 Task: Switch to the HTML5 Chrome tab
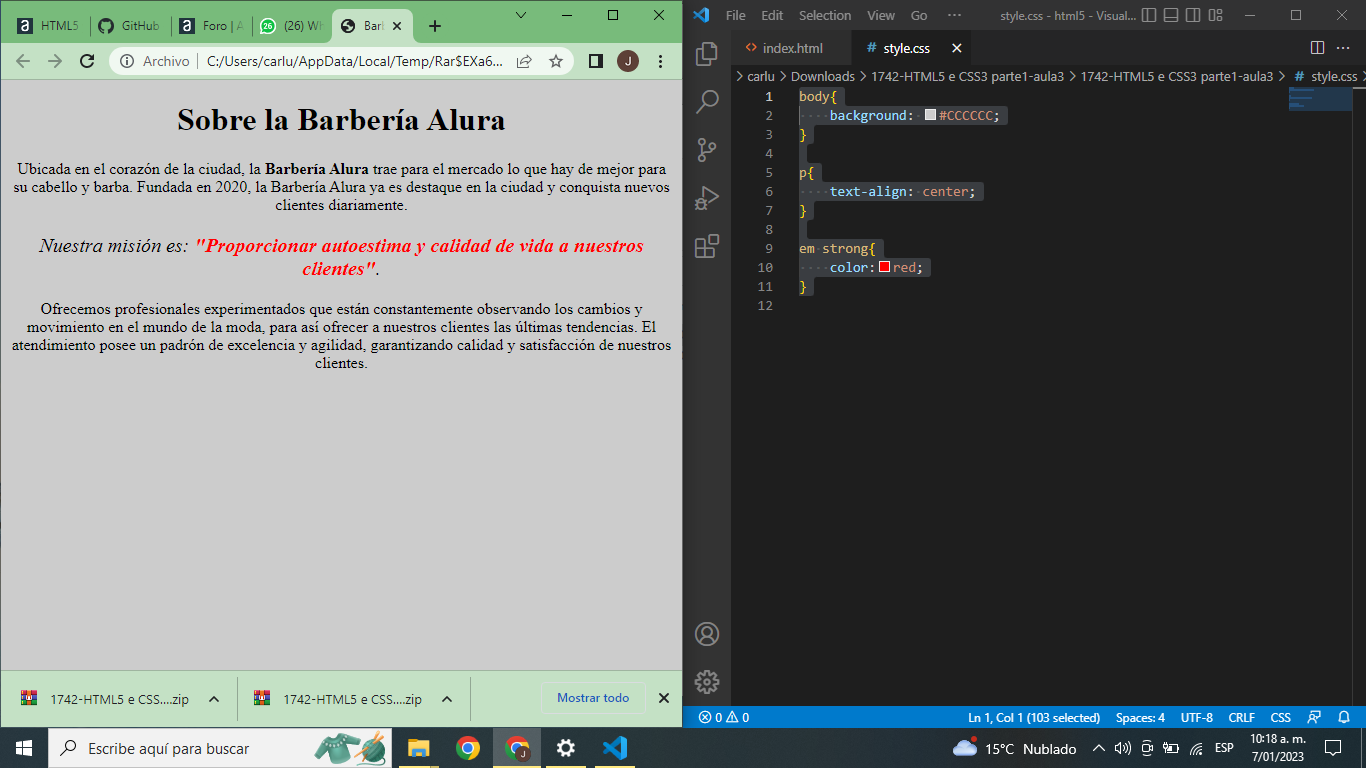[47, 26]
